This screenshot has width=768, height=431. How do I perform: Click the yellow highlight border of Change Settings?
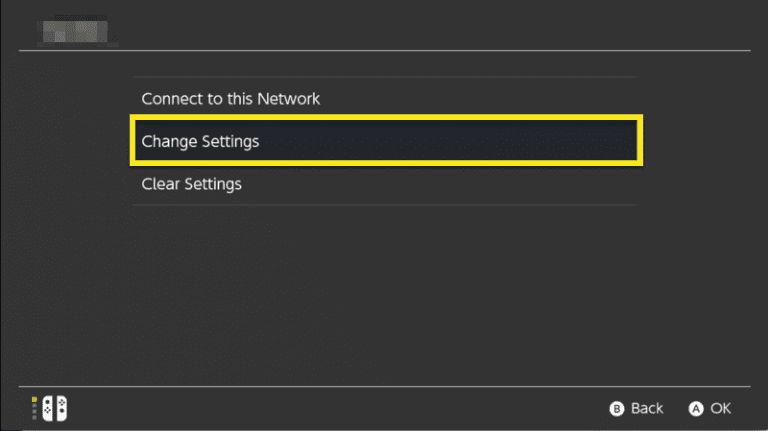coord(386,118)
